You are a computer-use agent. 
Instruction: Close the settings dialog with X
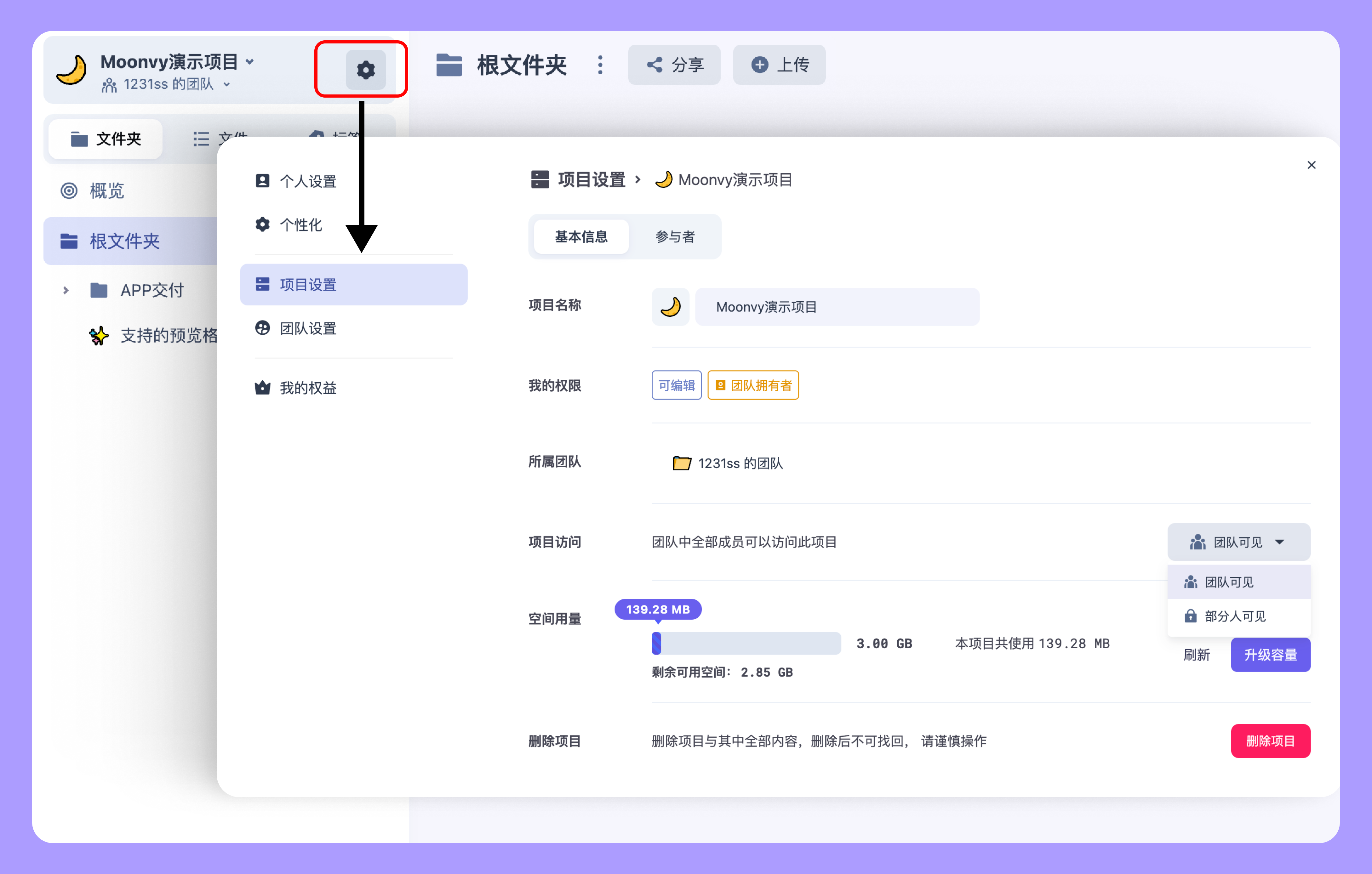(1311, 165)
